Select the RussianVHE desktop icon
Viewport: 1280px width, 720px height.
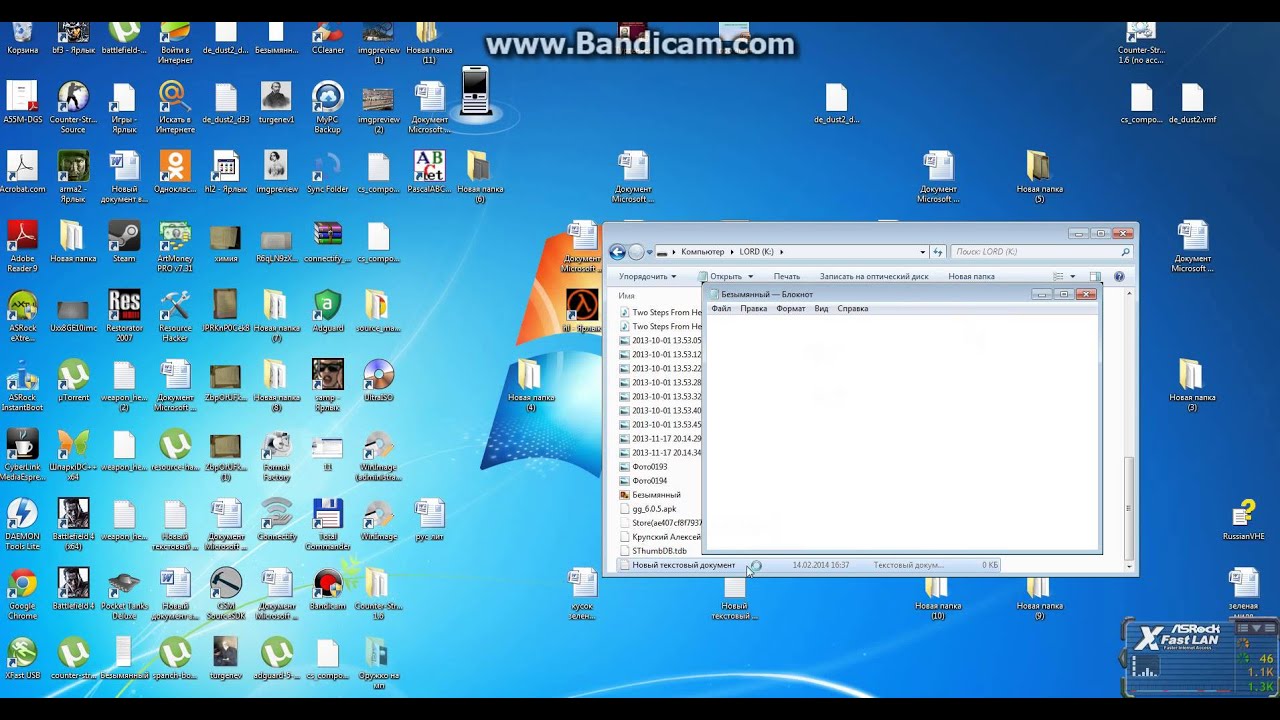point(1243,520)
